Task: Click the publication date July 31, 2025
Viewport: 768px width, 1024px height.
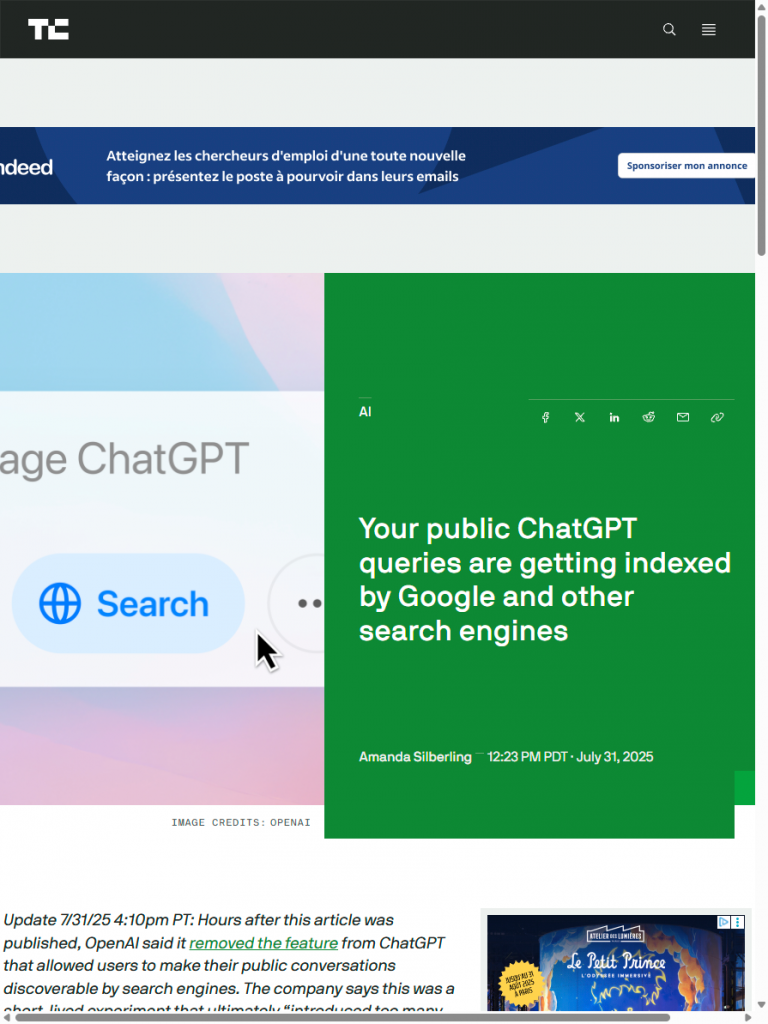Action: click(x=615, y=757)
